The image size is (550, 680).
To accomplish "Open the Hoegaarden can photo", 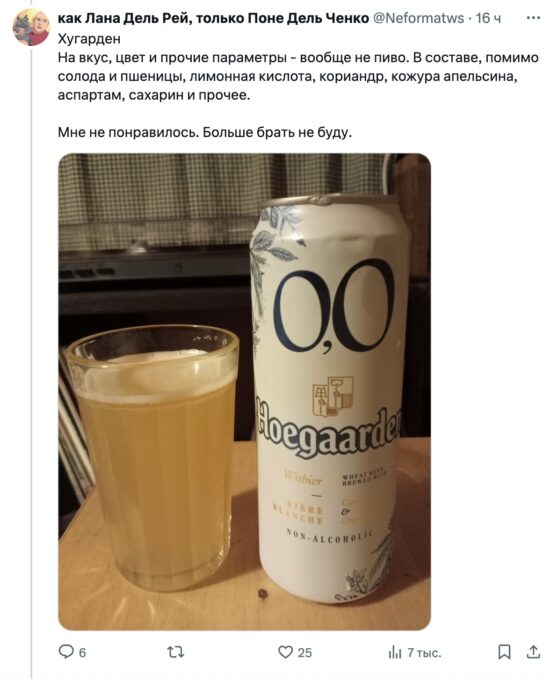I will pyautogui.click(x=245, y=392).
